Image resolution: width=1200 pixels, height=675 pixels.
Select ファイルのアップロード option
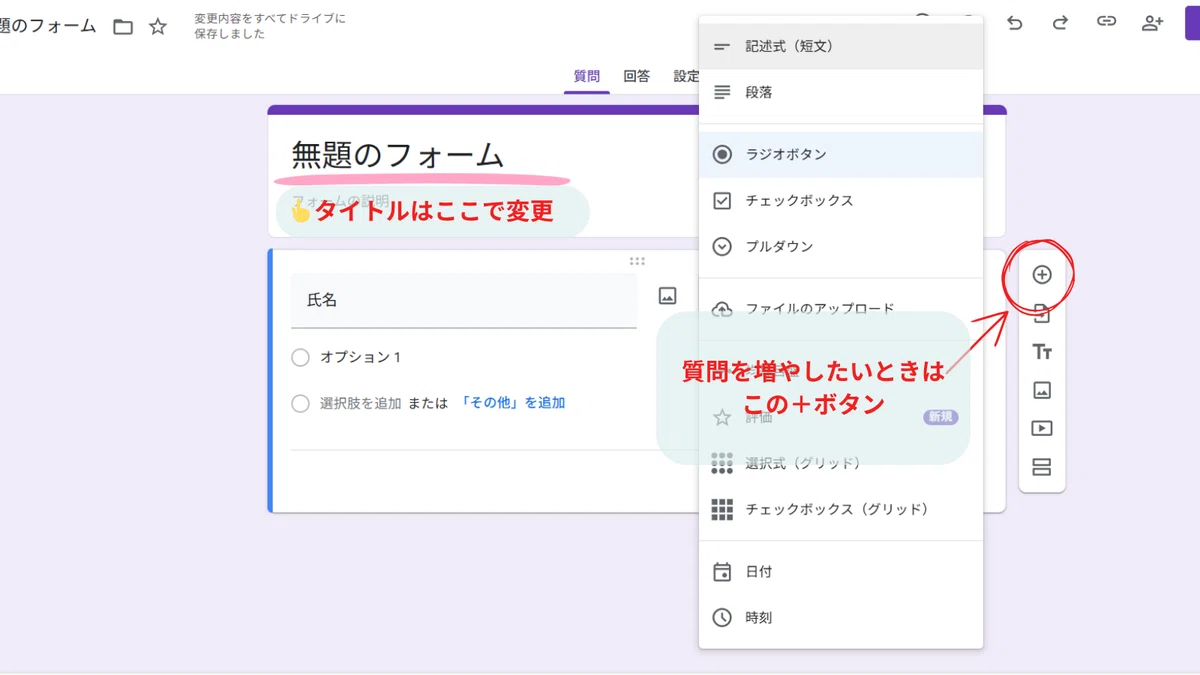(x=841, y=309)
